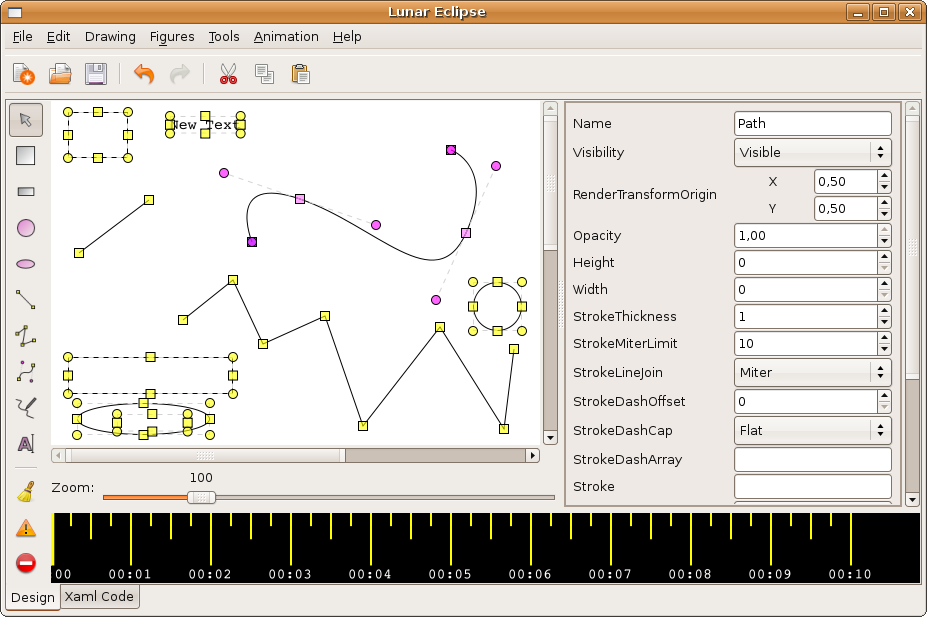Select the New Text object on canvas
This screenshot has height=617, width=927.
(205, 125)
